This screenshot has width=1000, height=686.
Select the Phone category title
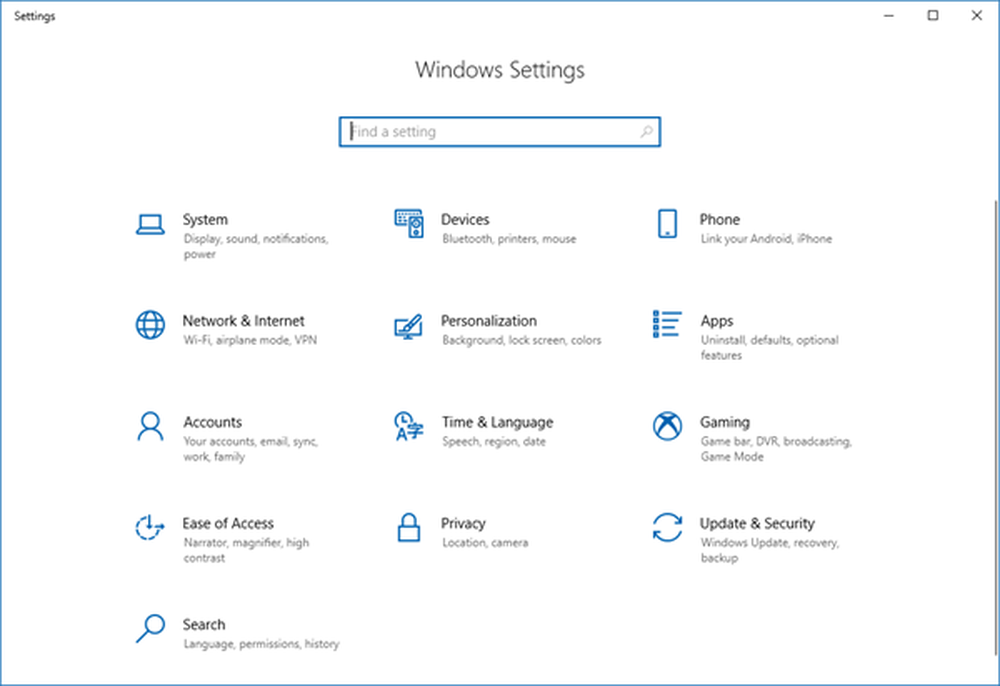(719, 219)
